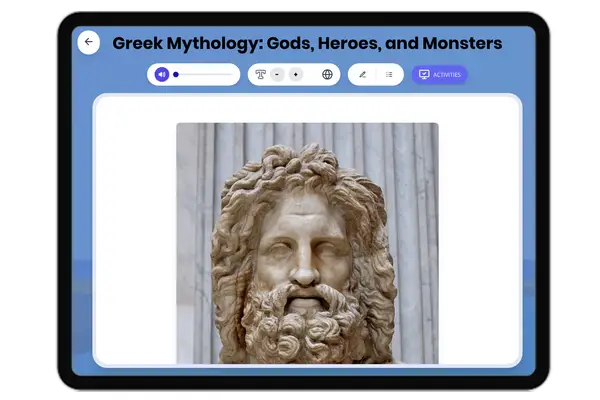The image size is (600, 400).
Task: Open language options via globe icon
Action: (327, 74)
